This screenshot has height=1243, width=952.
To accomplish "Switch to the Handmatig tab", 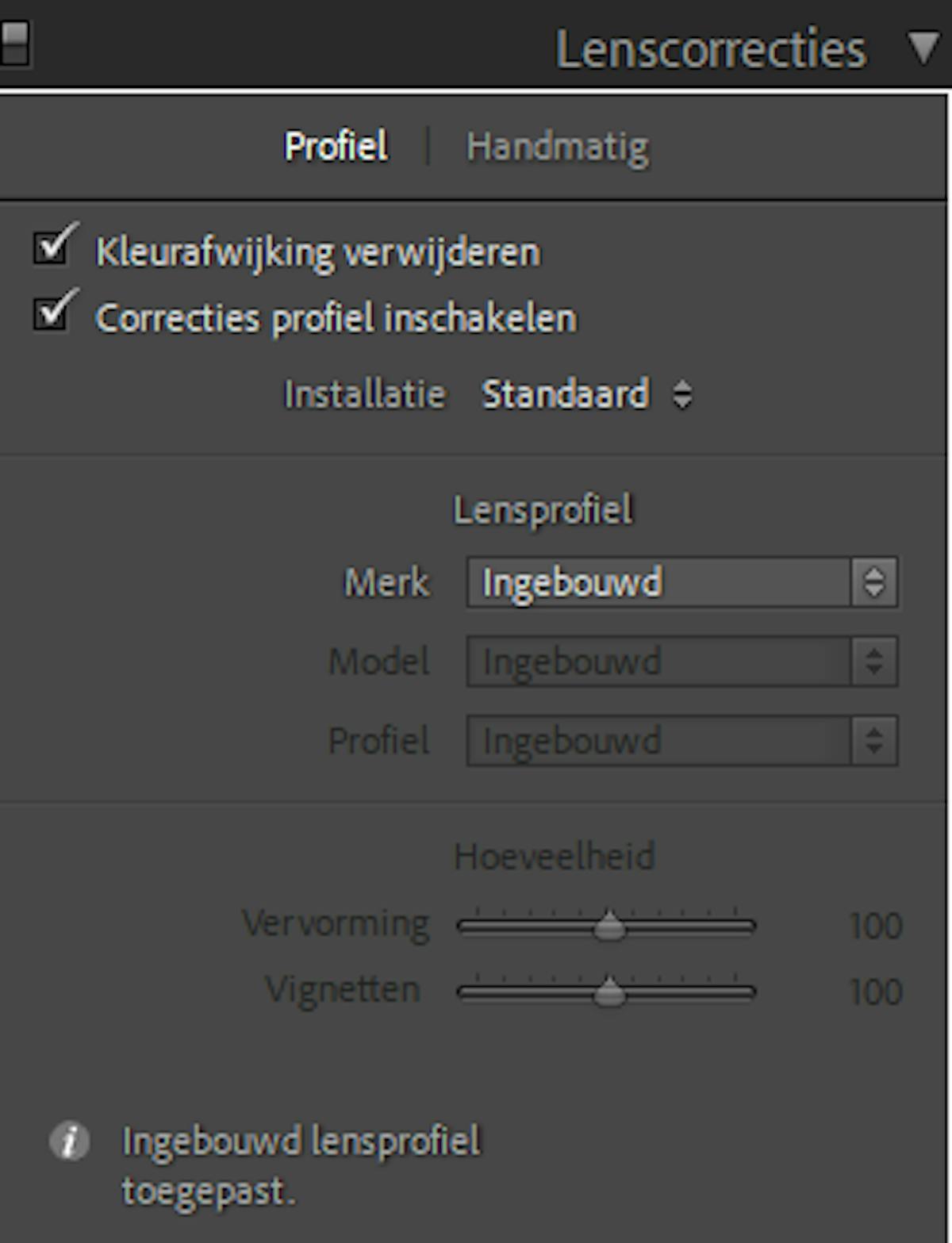I will (x=558, y=148).
